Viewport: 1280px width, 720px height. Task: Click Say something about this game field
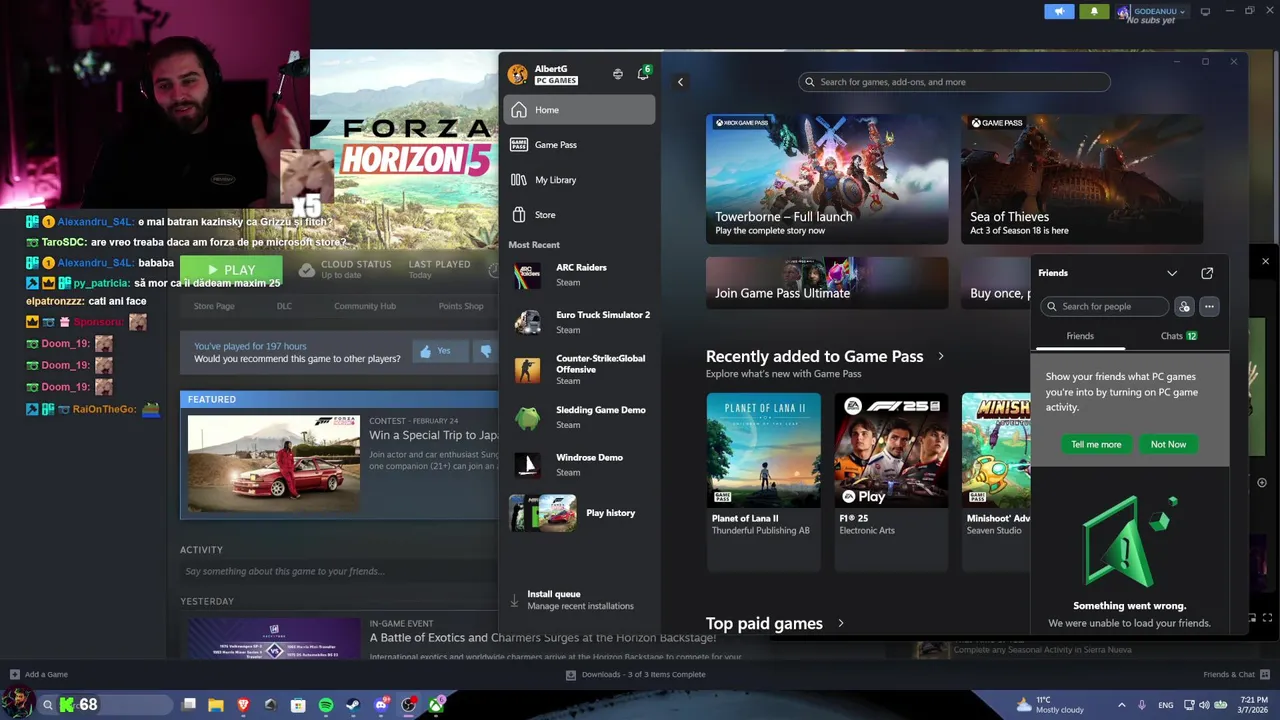(x=338, y=571)
